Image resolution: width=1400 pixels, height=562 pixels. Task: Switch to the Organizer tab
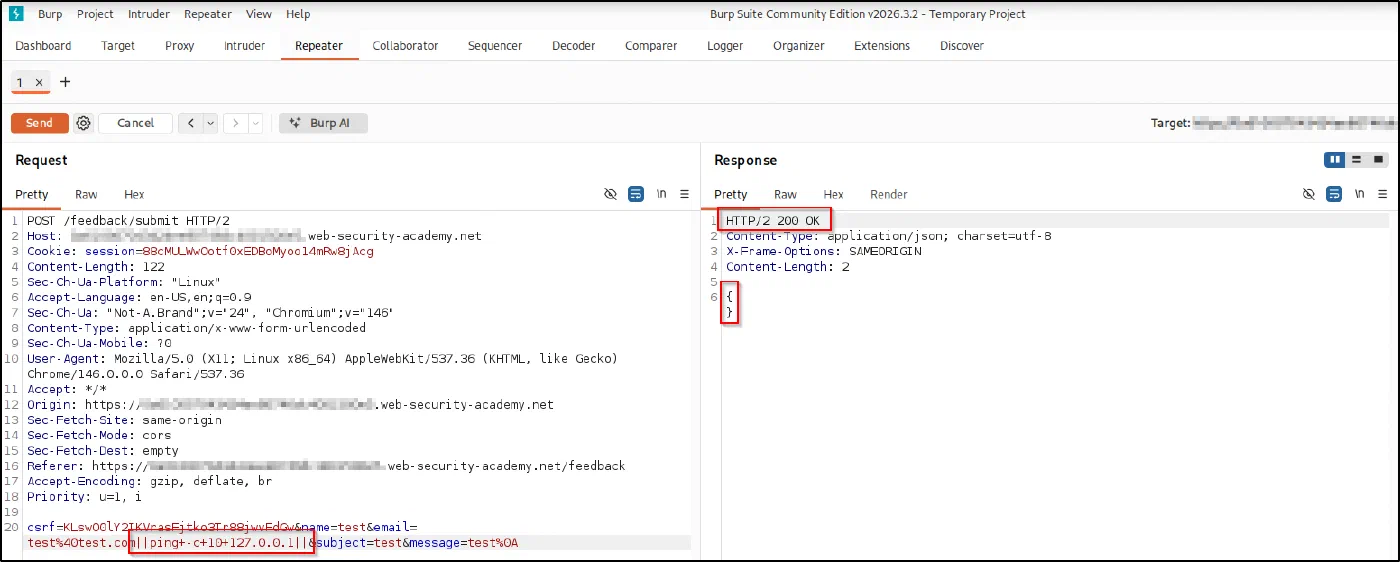[799, 46]
